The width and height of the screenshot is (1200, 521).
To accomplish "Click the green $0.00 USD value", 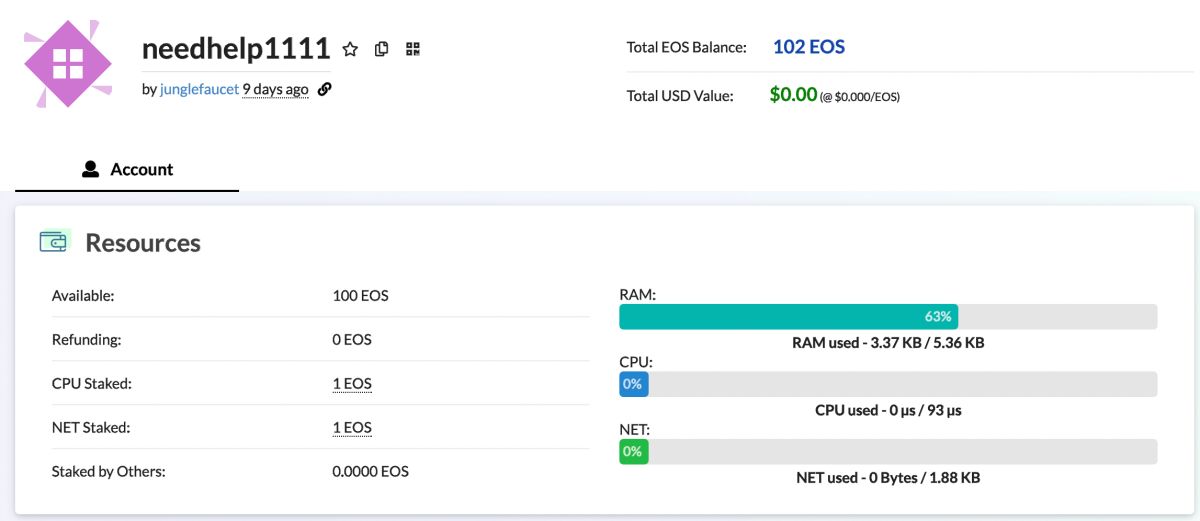I will tap(793, 95).
